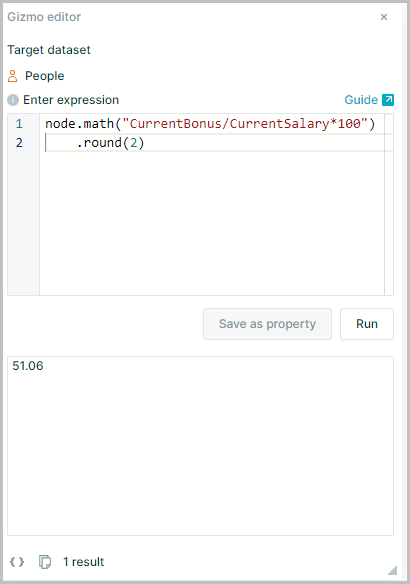Click inside the node.math expression line
The width and height of the screenshot is (410, 584).
pyautogui.click(x=210, y=124)
